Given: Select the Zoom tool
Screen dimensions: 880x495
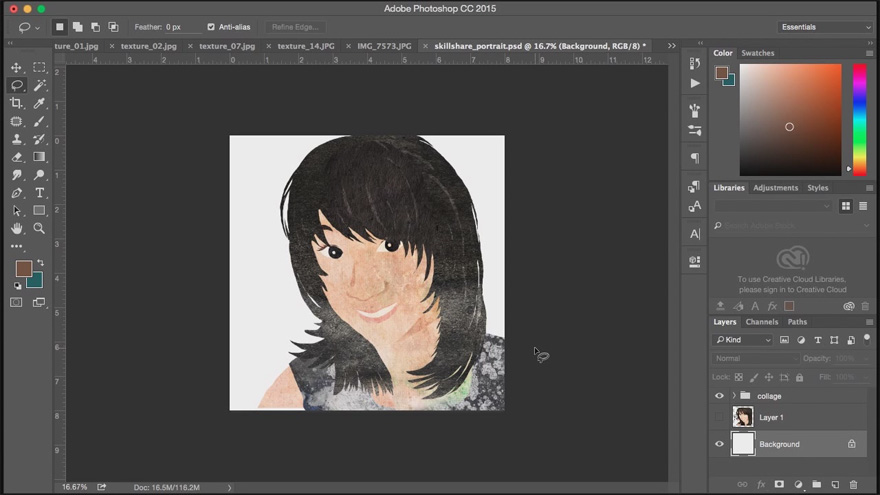Looking at the screenshot, I should coord(39,228).
